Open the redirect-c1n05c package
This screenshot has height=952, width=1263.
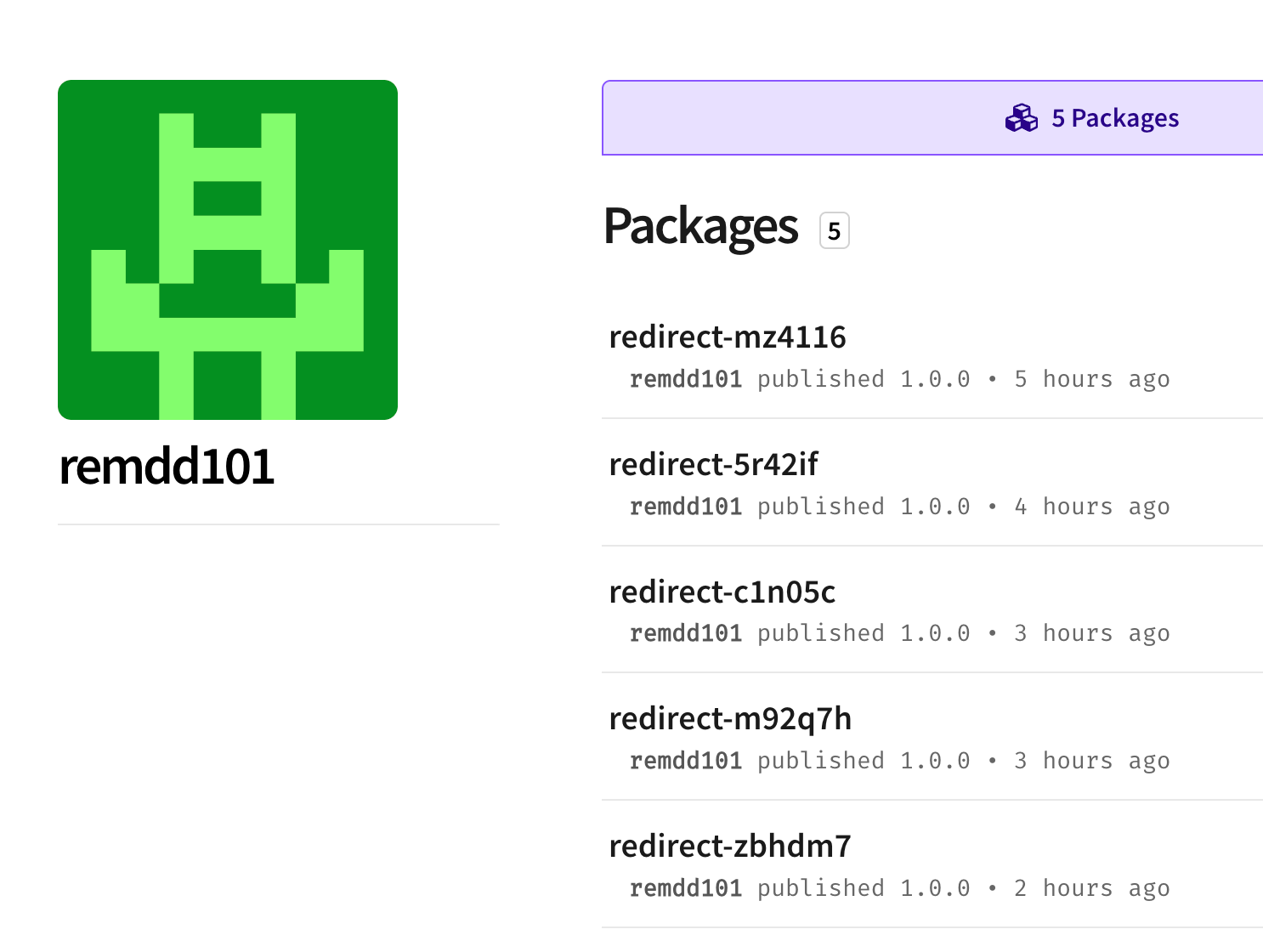coord(722,592)
